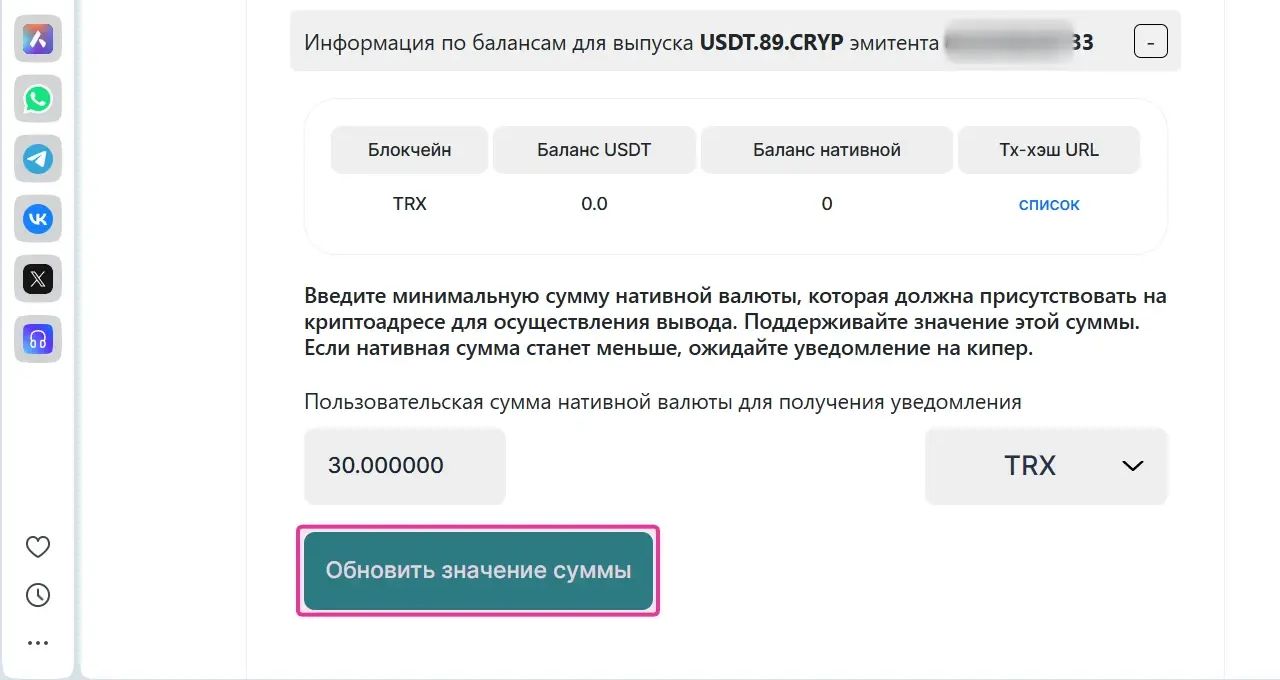Image resolution: width=1280 pixels, height=680 pixels.
Task: Open the «список» Tx-hash link
Action: pyautogui.click(x=1049, y=204)
